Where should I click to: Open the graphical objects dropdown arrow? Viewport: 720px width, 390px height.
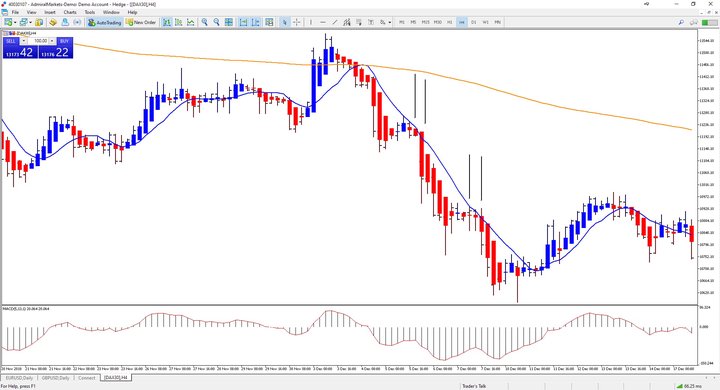(x=390, y=22)
